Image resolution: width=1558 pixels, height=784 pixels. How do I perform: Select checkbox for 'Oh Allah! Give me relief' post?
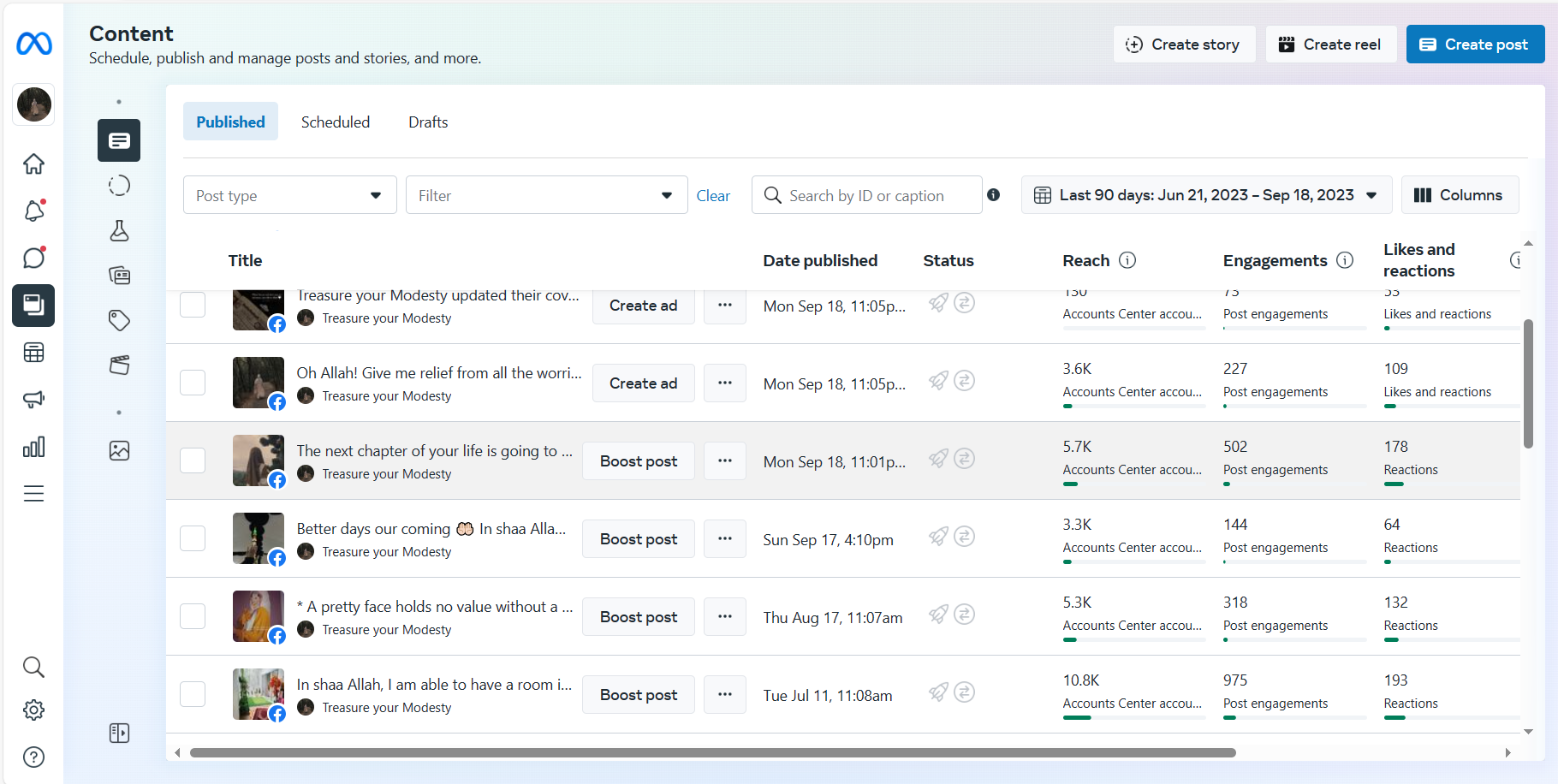193,383
